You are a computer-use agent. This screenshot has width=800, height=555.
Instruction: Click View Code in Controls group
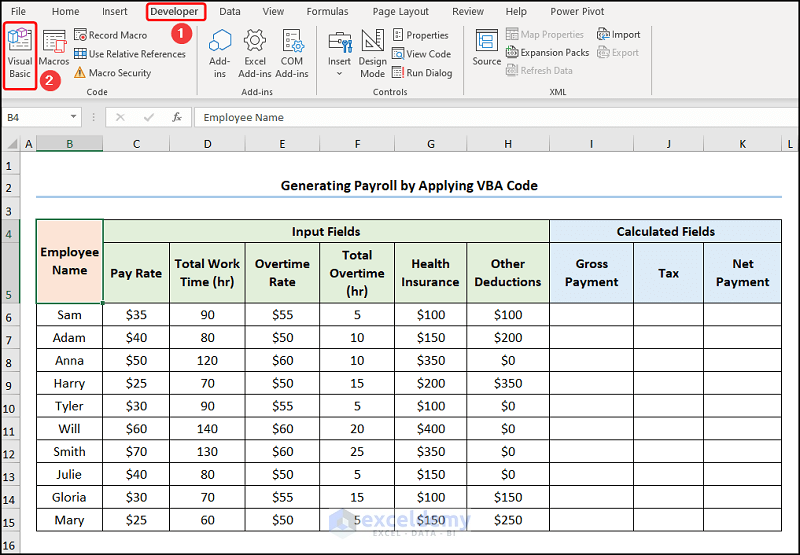421,54
